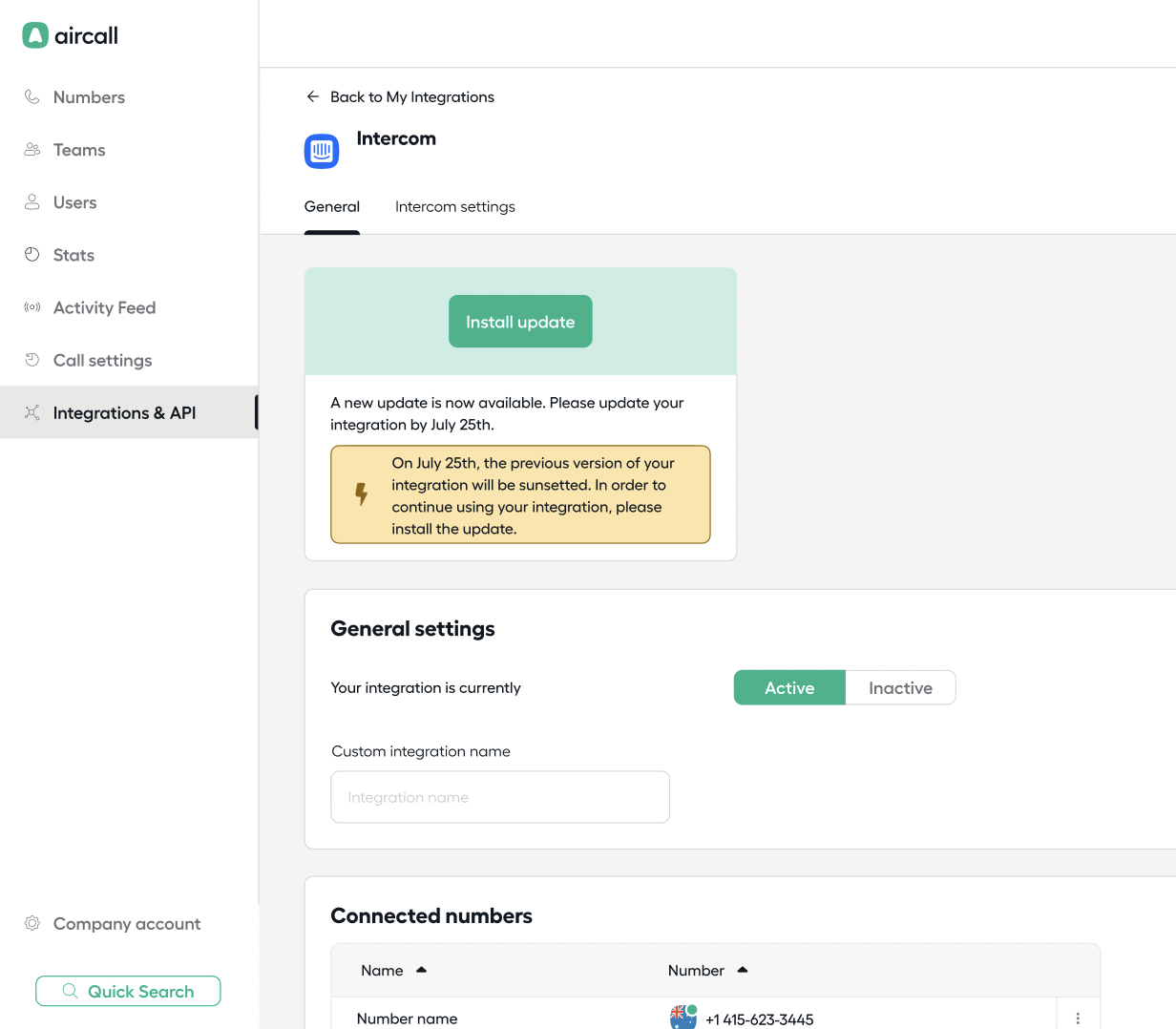Image resolution: width=1176 pixels, height=1029 pixels.
Task: Sort connected numbers by Name arrow
Action: click(421, 970)
